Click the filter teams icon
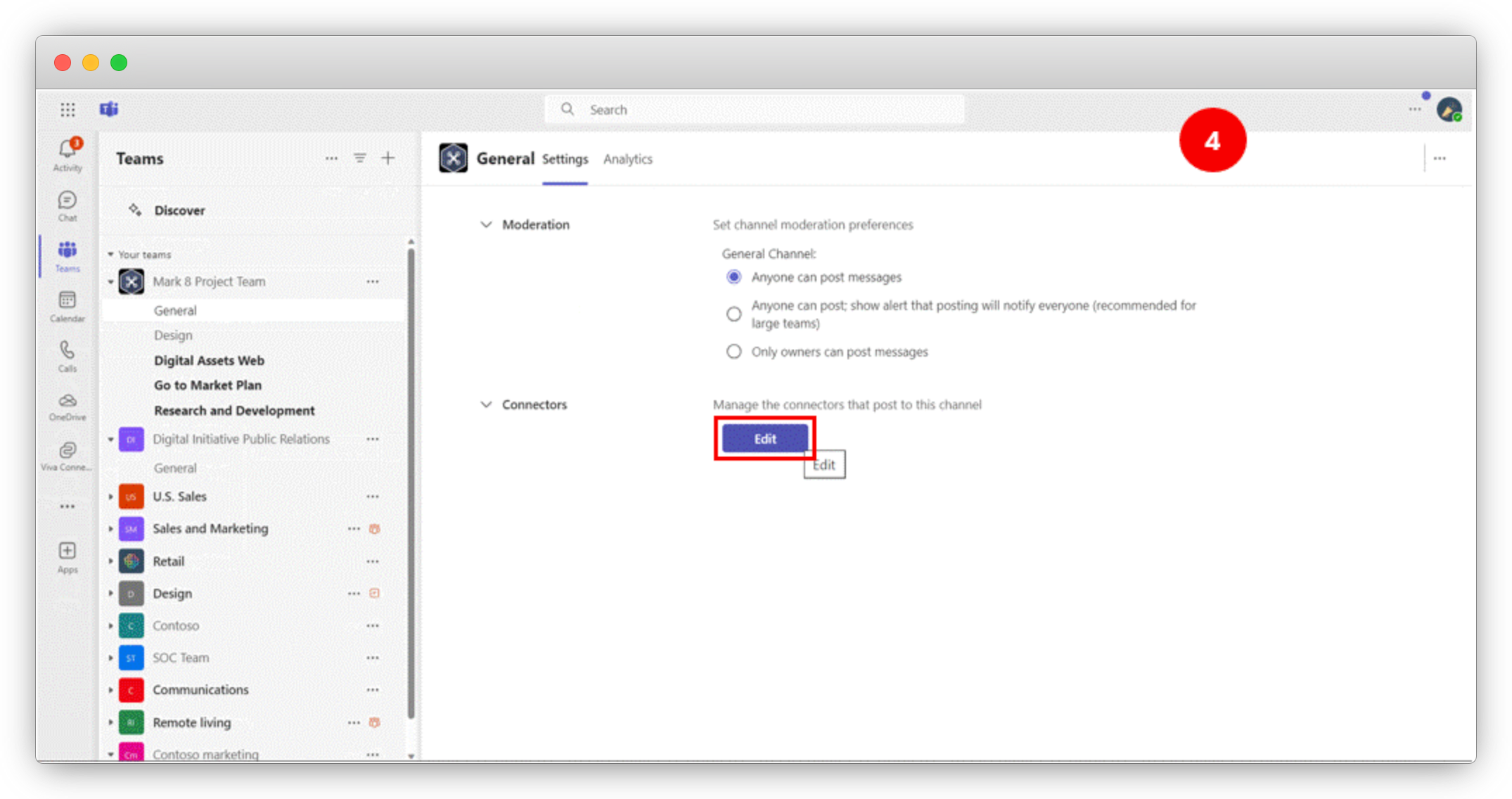The image size is (1512, 799). click(x=359, y=158)
